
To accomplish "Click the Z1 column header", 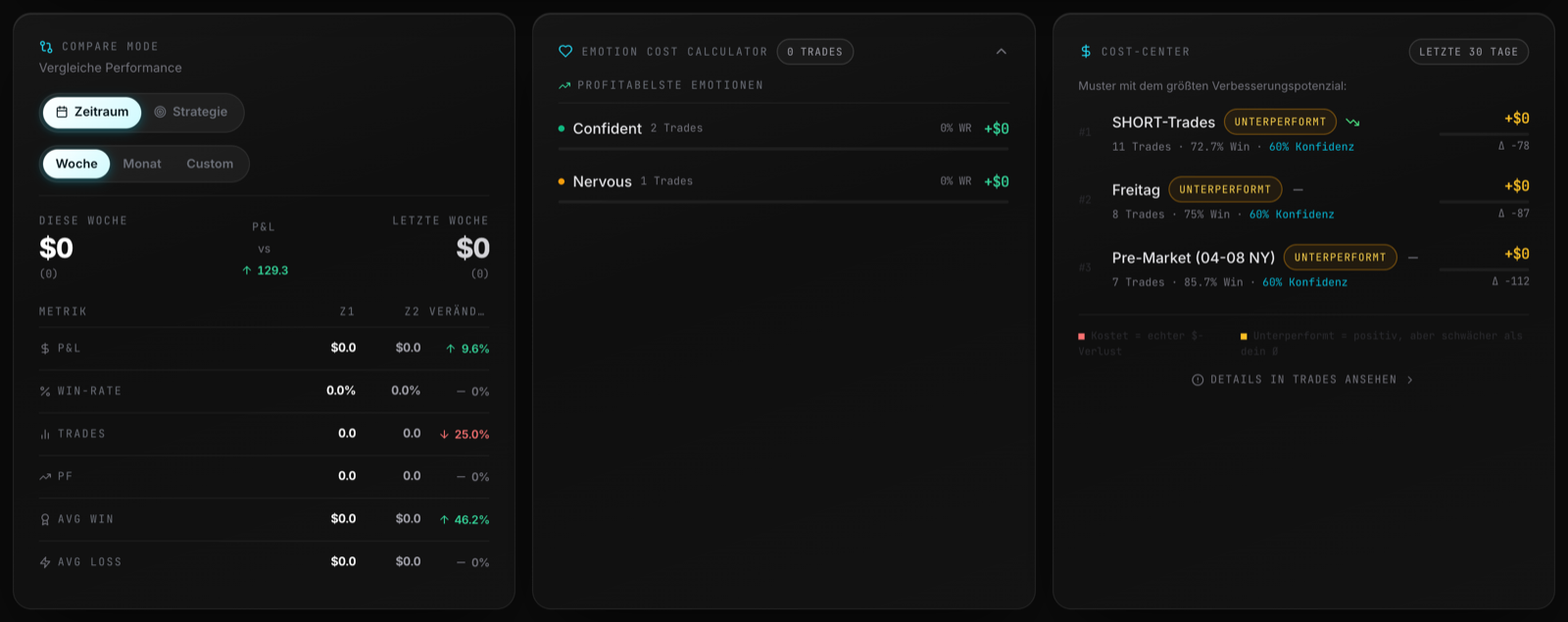I will pyautogui.click(x=347, y=311).
